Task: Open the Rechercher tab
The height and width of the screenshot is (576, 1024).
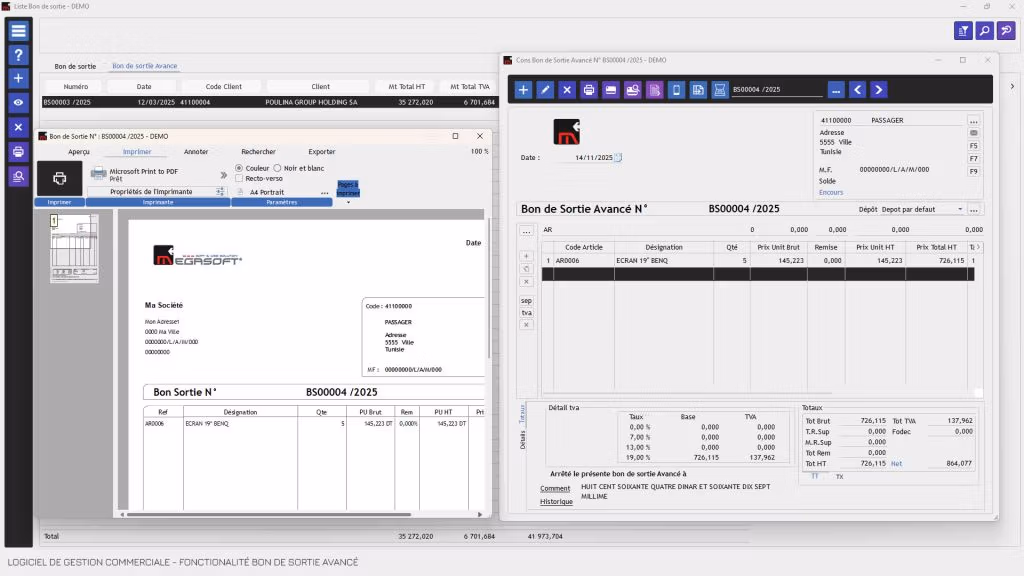Action: point(259,152)
